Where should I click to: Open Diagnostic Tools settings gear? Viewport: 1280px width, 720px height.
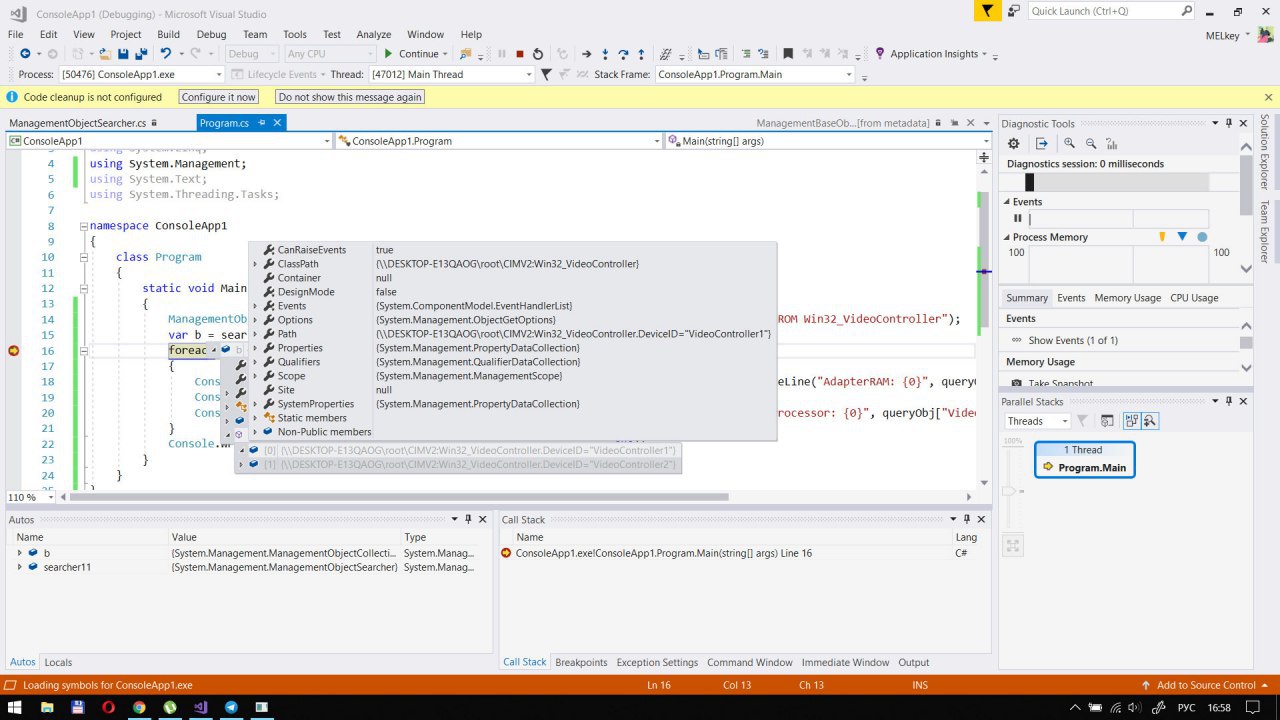point(1013,144)
